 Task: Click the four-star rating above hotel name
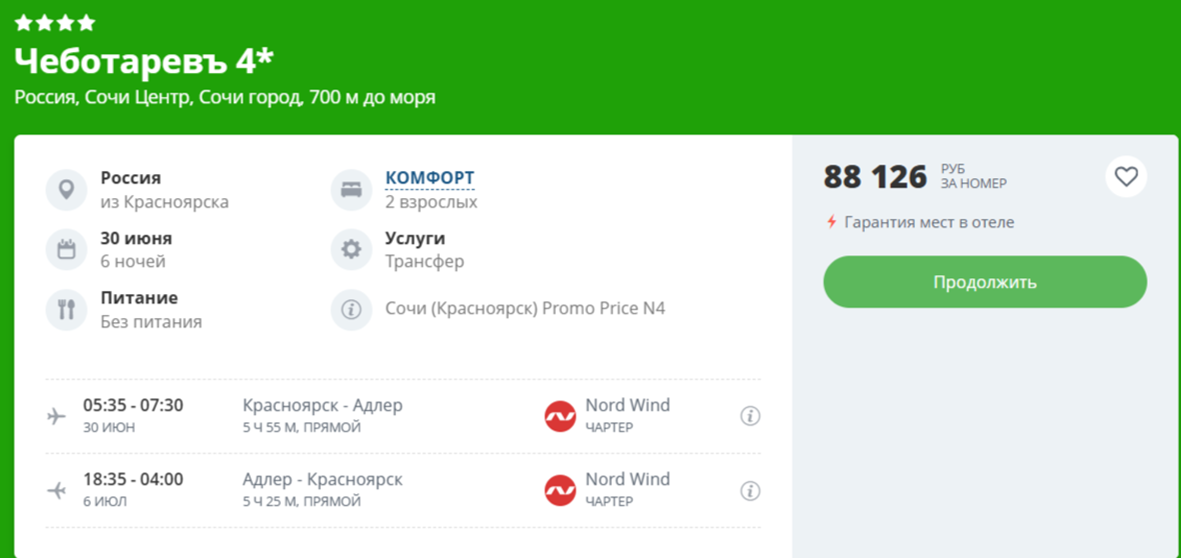click(x=55, y=22)
